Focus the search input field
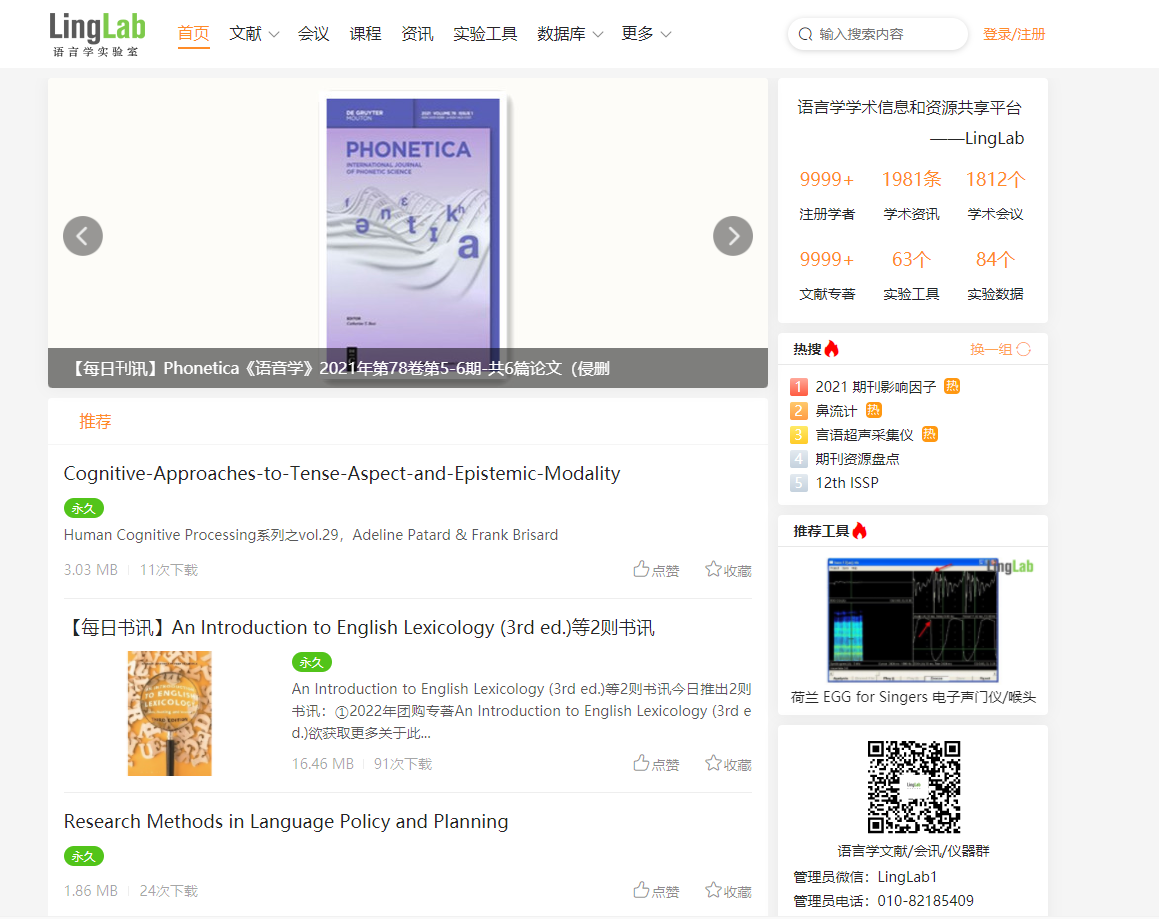1159x919 pixels. tap(888, 34)
